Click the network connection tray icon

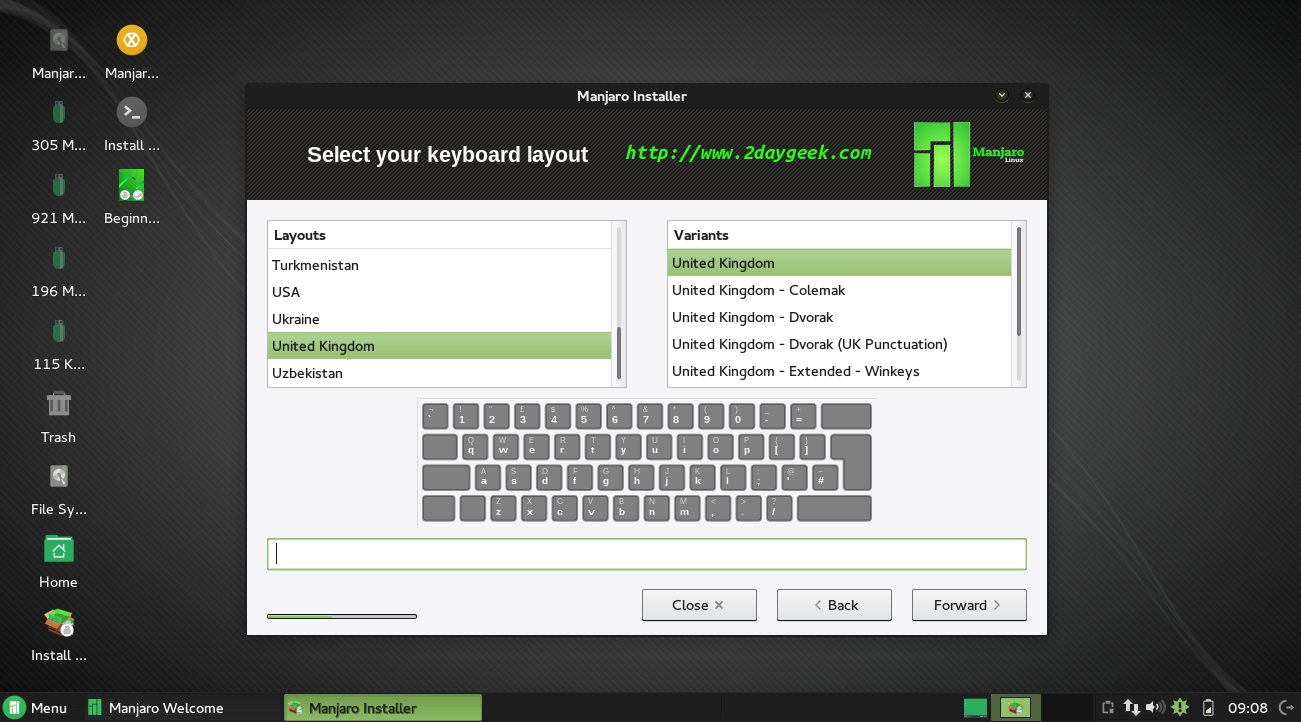pyautogui.click(x=1132, y=708)
